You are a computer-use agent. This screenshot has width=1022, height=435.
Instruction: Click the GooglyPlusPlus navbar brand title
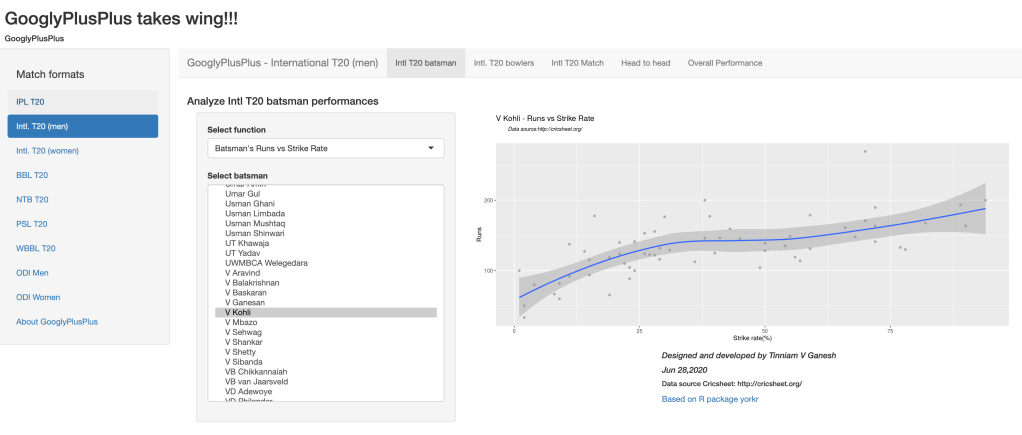point(282,63)
